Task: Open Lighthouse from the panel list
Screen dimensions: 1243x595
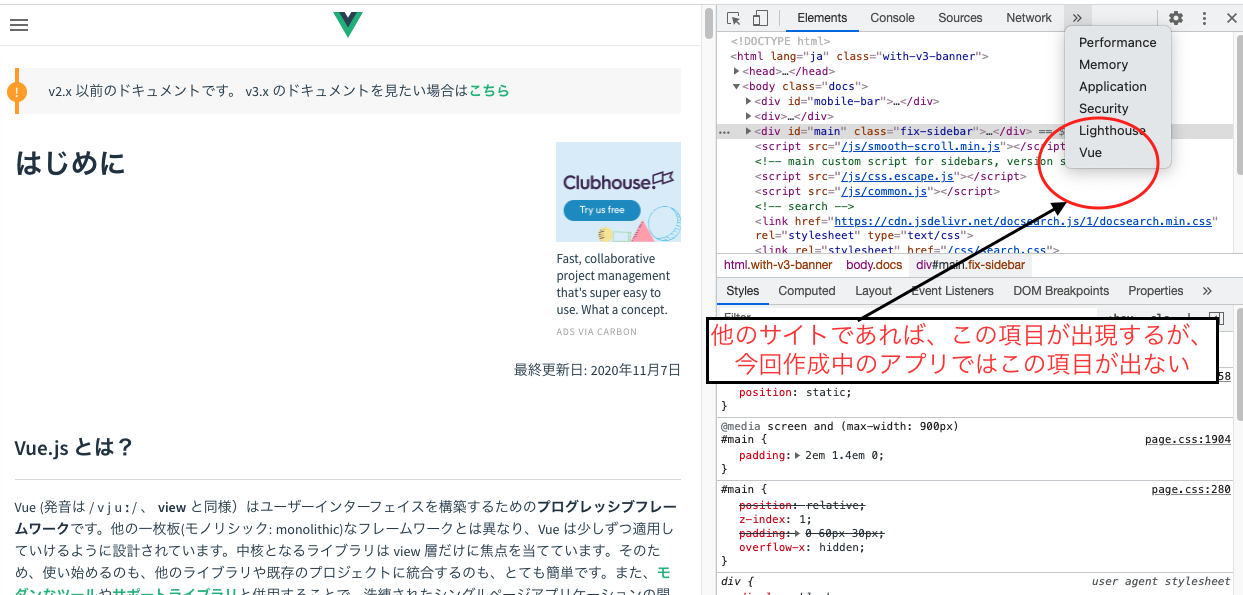Action: 1111,130
